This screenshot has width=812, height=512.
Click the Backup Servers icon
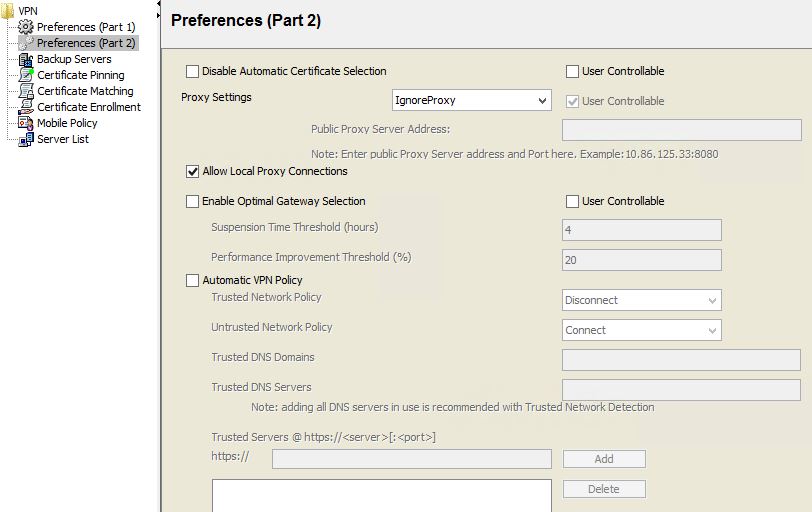(x=25, y=59)
